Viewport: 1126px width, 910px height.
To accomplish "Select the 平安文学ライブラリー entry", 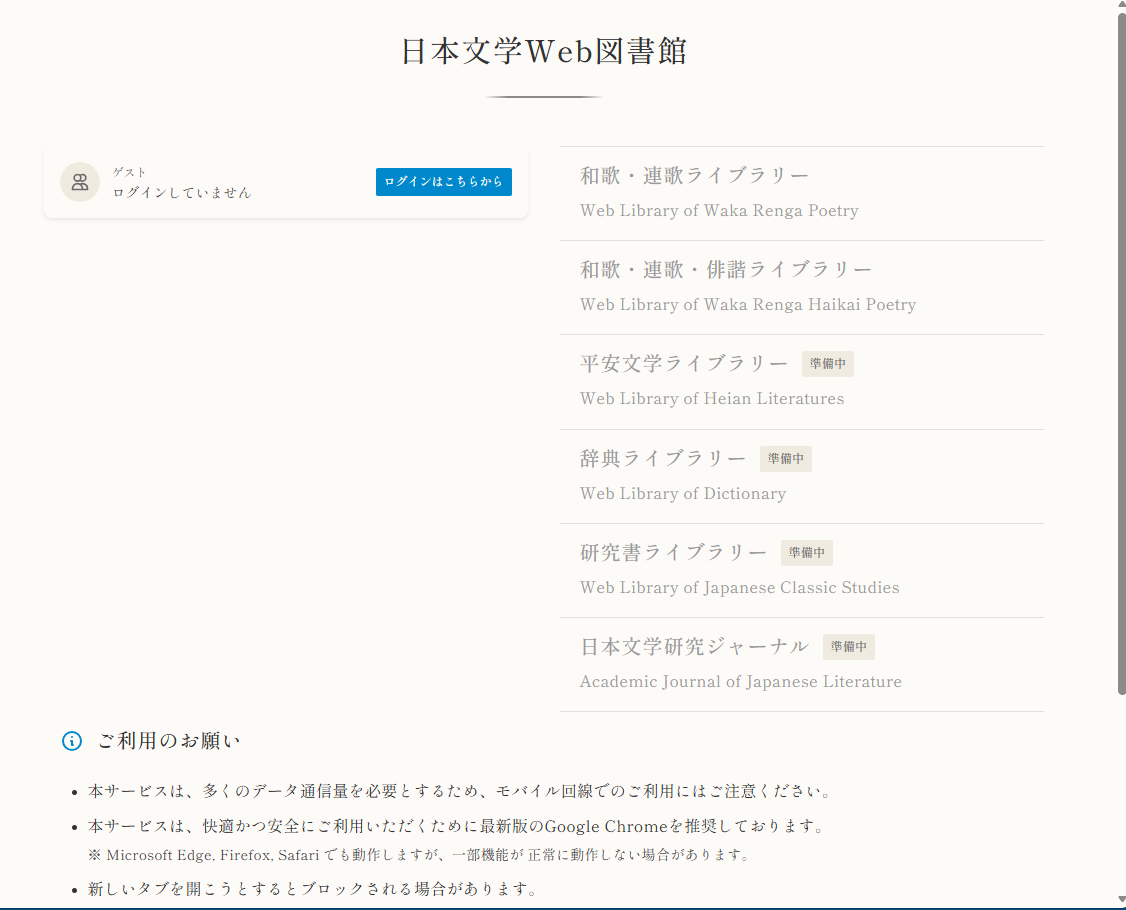I will 684,364.
